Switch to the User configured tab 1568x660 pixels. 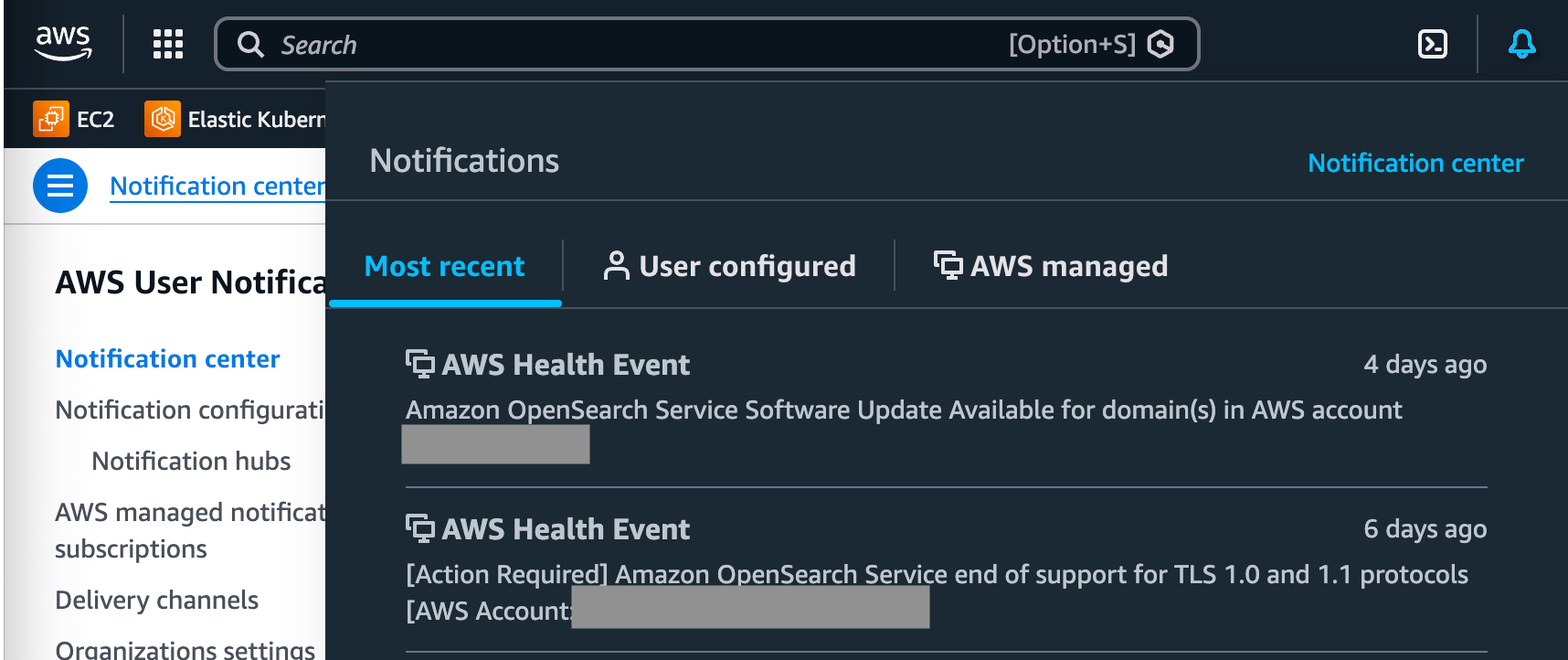pos(747,265)
